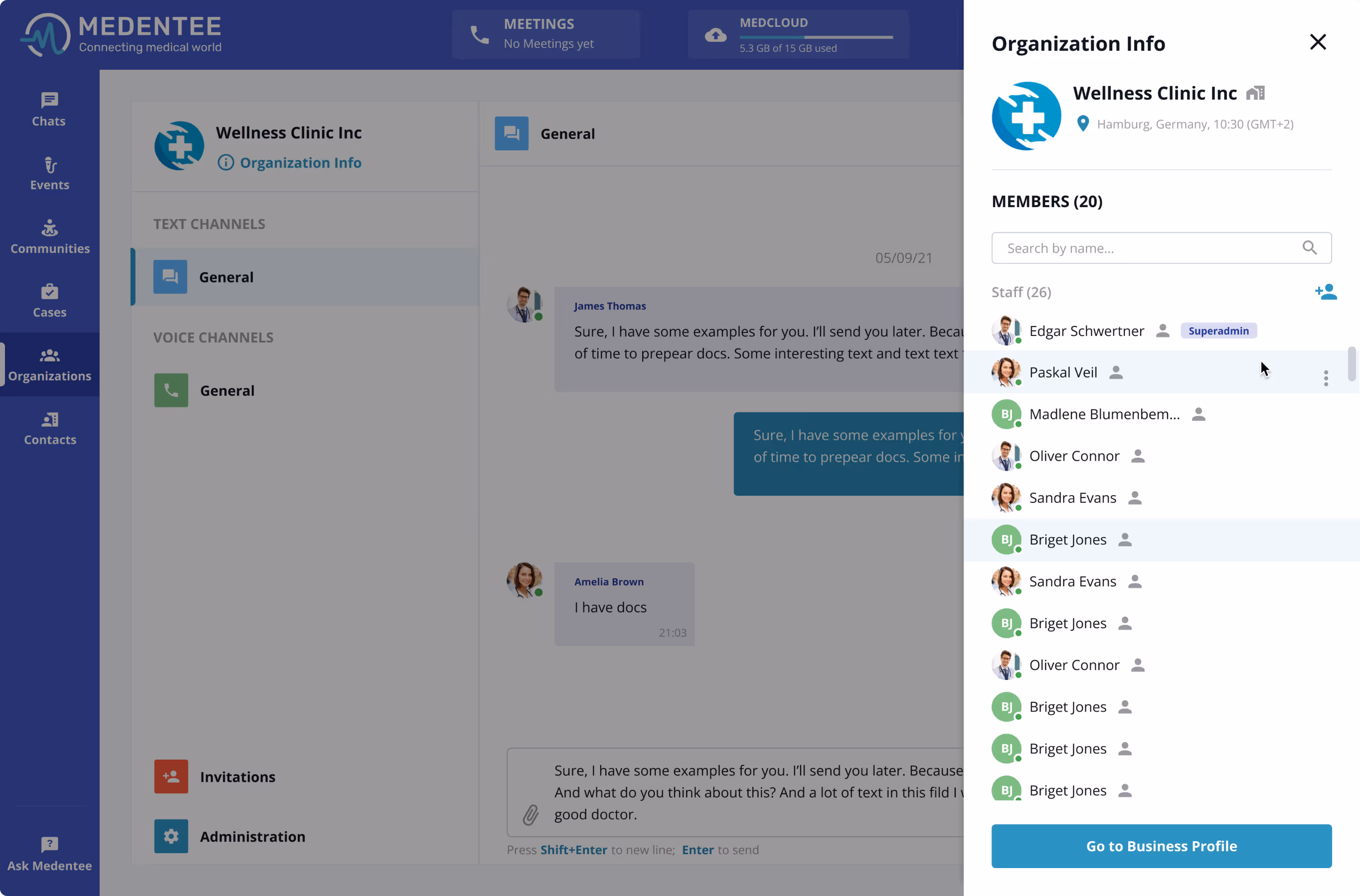Image resolution: width=1360 pixels, height=896 pixels.
Task: Open Contacts in the sidebar
Action: [49, 428]
